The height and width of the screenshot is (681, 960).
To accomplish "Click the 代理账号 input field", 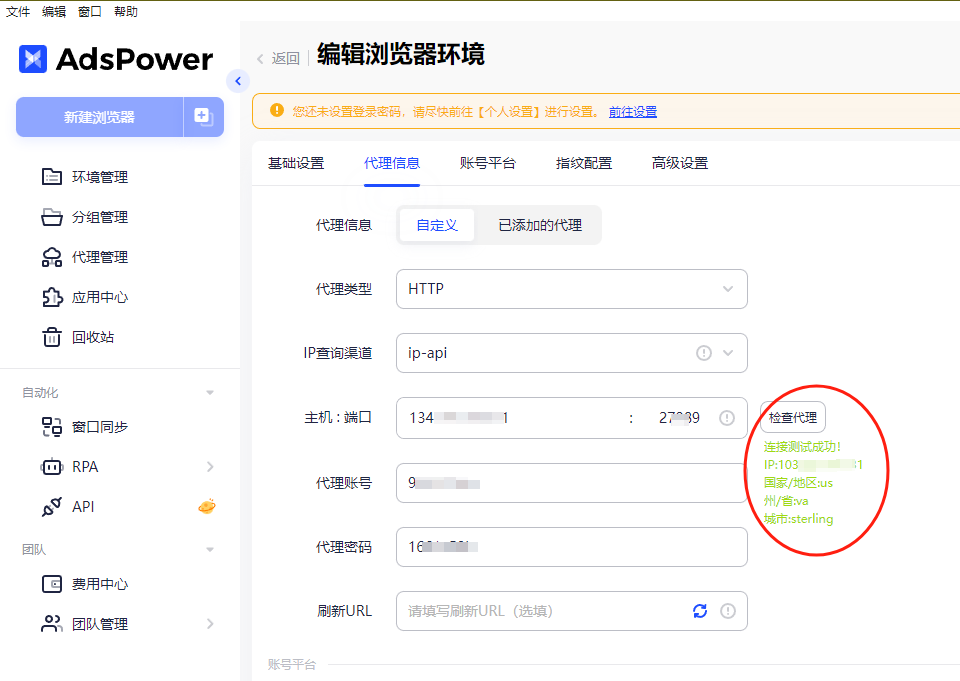I will click(x=571, y=483).
